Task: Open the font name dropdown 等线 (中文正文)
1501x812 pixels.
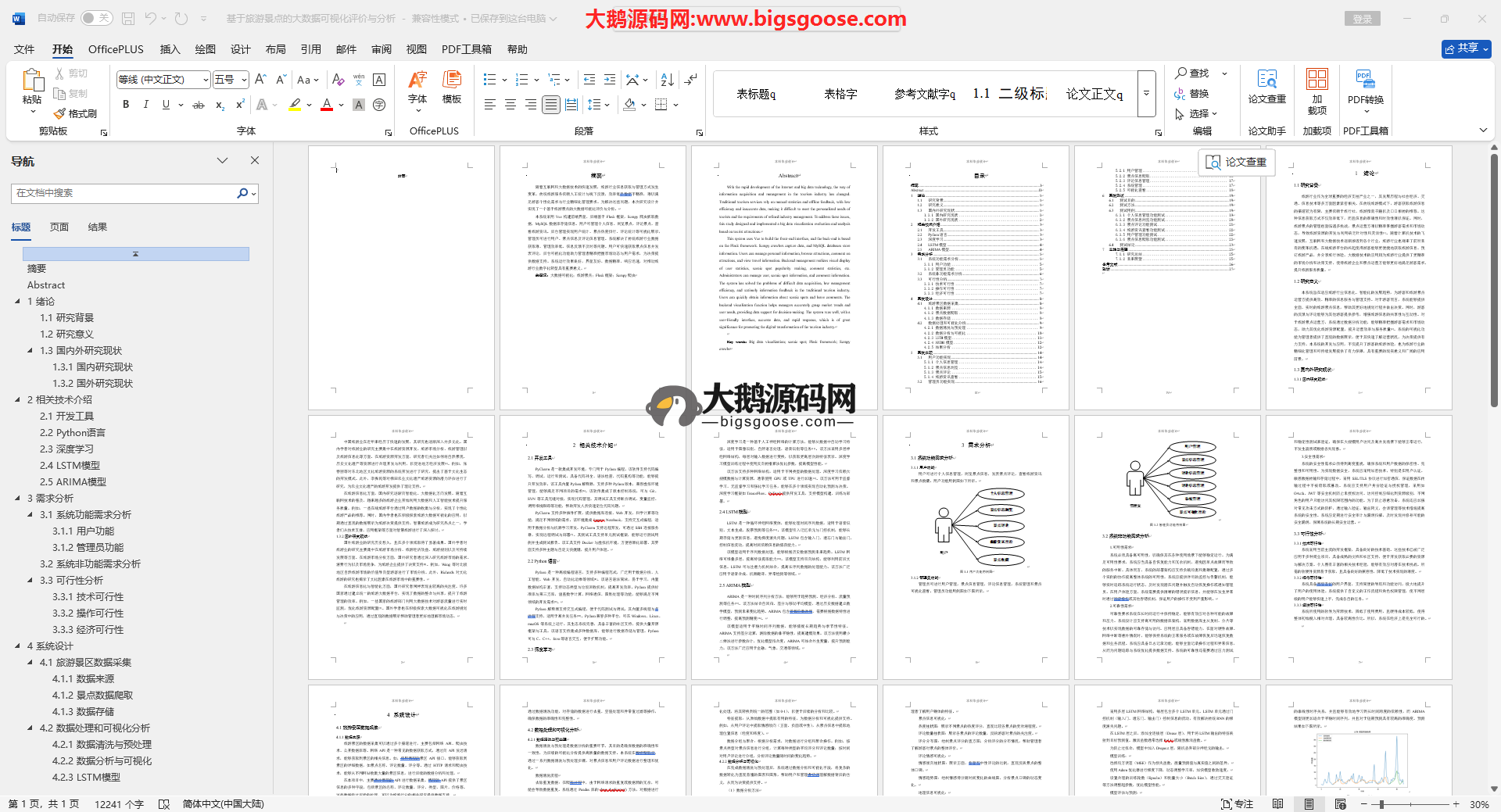Action: pos(206,80)
